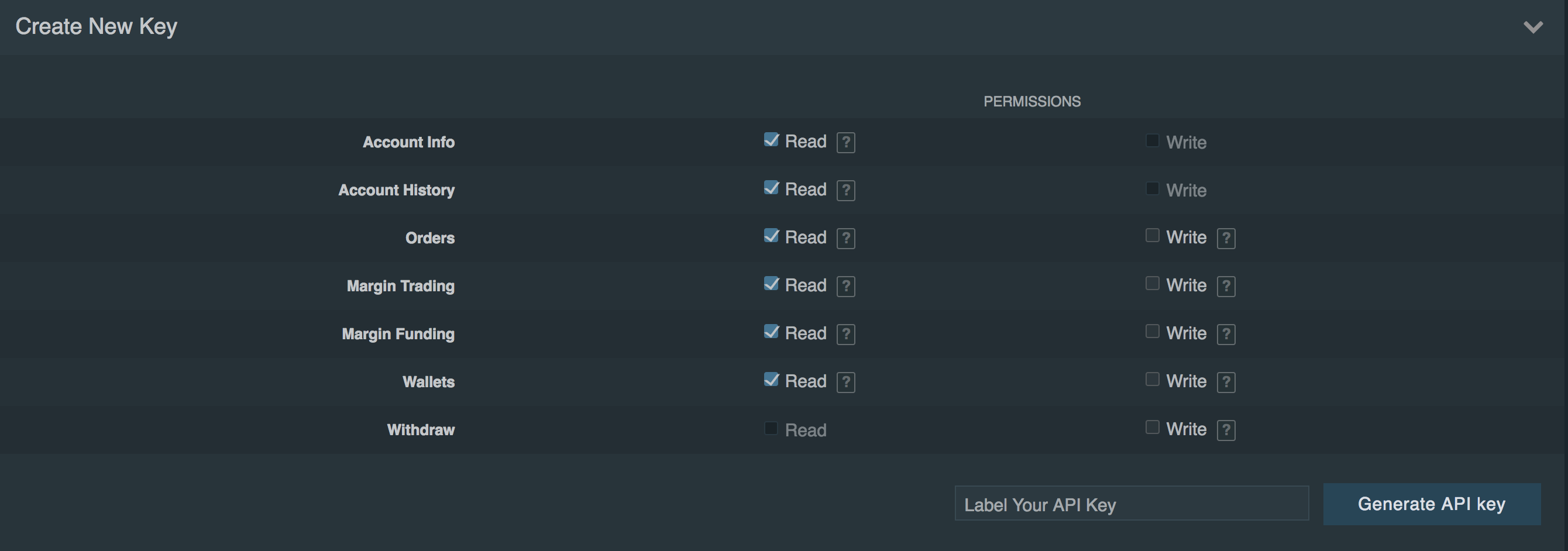
Task: Open help icon next to Withdraw Write
Action: pos(1226,431)
